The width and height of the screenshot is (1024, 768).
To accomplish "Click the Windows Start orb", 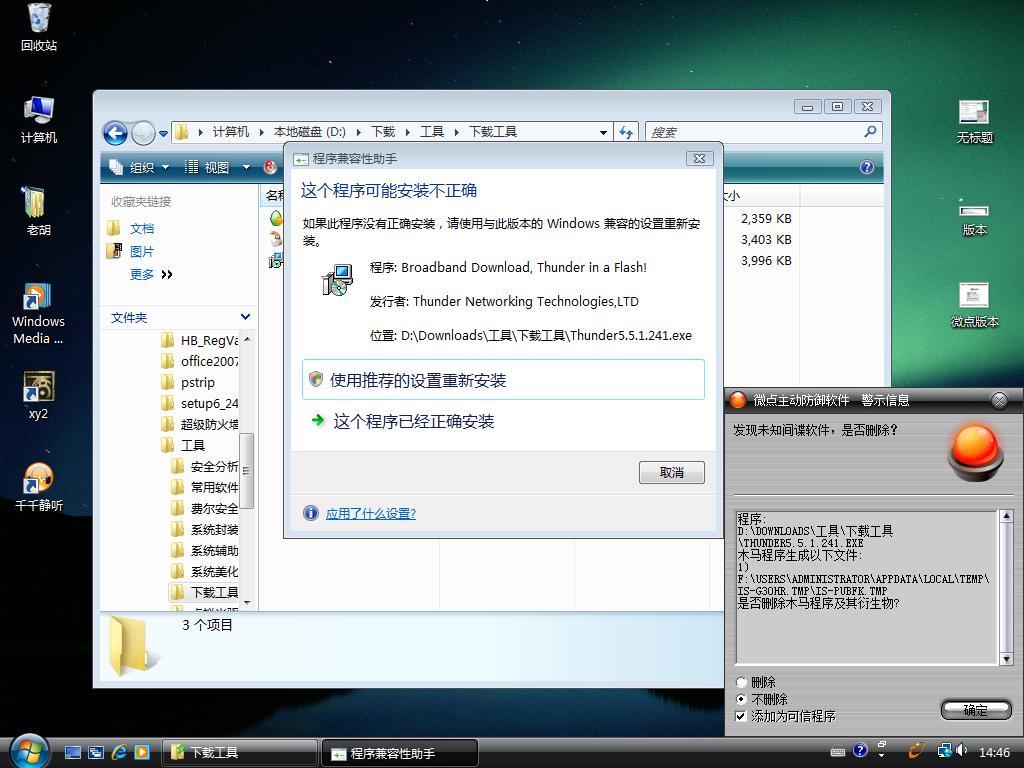I will [28, 750].
